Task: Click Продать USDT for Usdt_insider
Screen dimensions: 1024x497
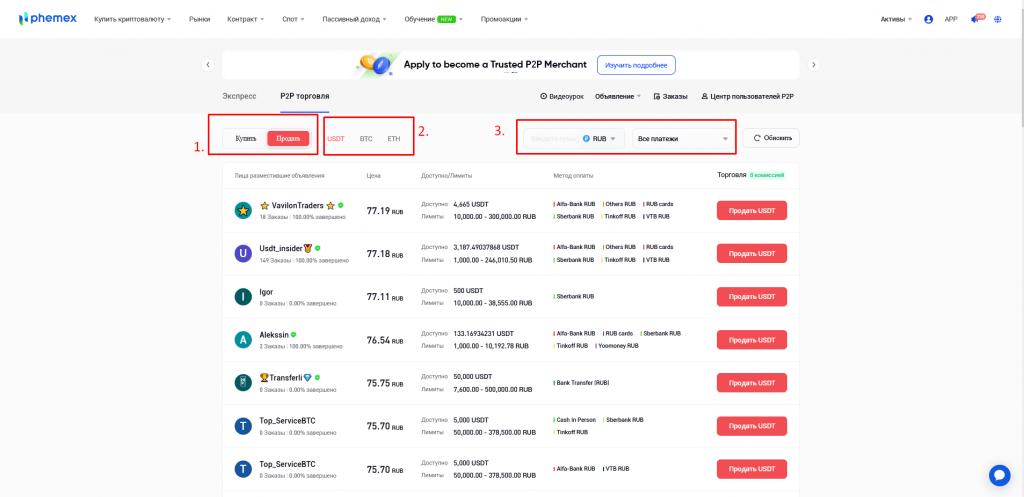Action: coord(752,253)
